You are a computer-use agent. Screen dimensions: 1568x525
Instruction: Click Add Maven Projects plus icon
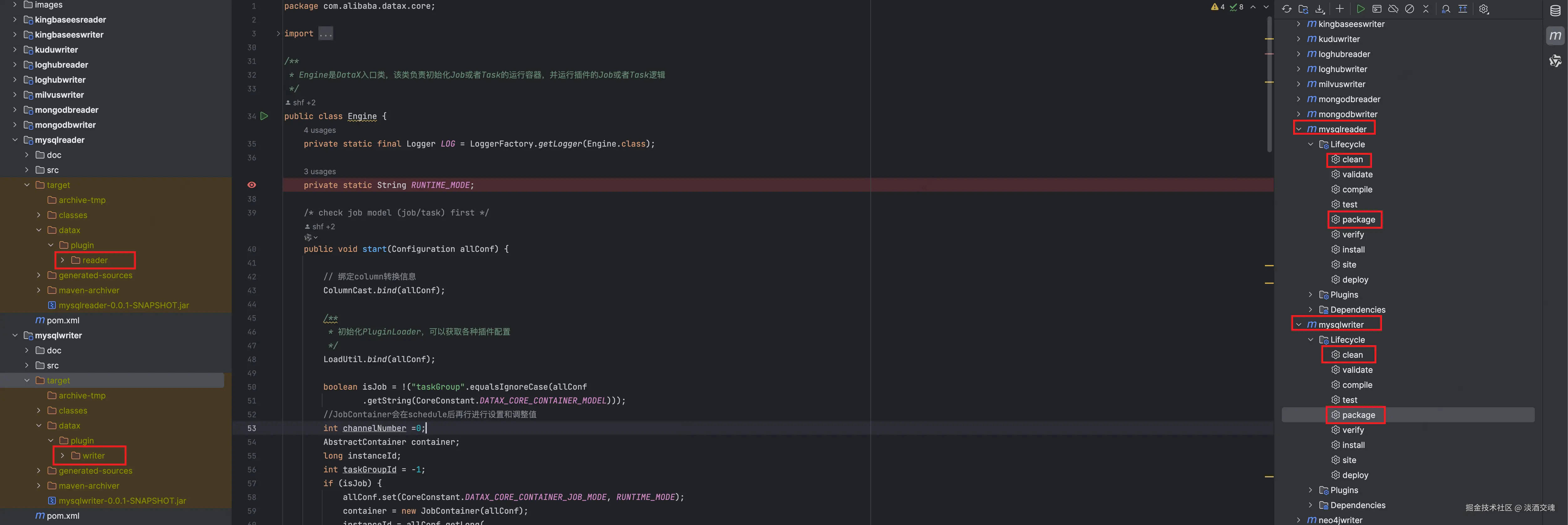click(1340, 8)
